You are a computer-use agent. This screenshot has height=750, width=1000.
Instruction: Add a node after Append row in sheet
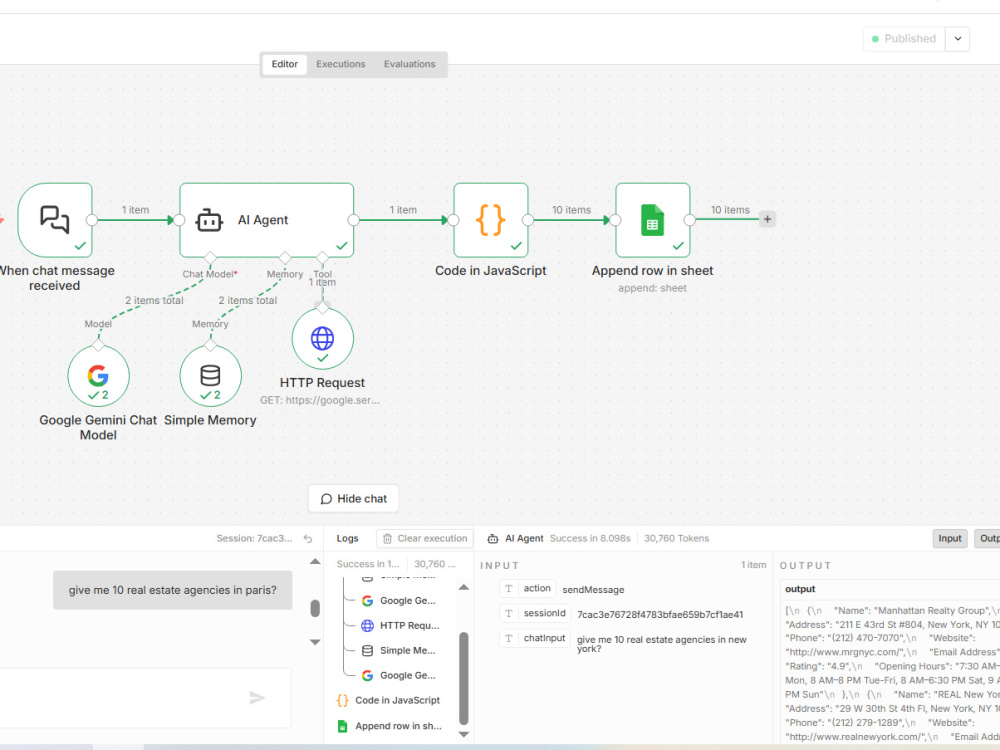coord(767,219)
